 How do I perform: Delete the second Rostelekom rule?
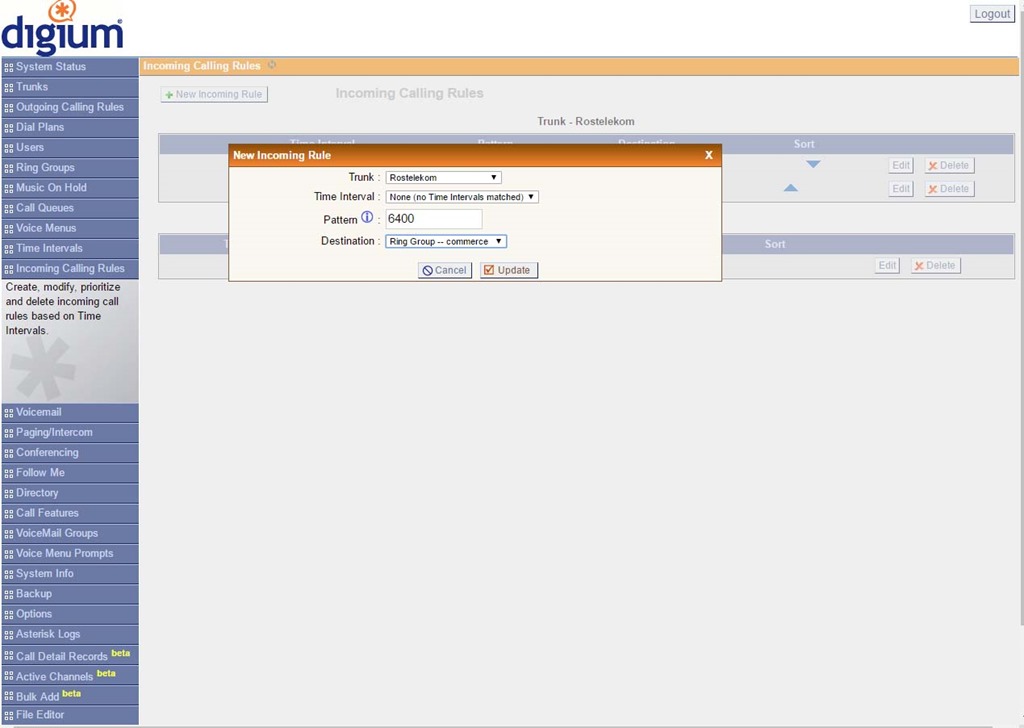pos(950,189)
